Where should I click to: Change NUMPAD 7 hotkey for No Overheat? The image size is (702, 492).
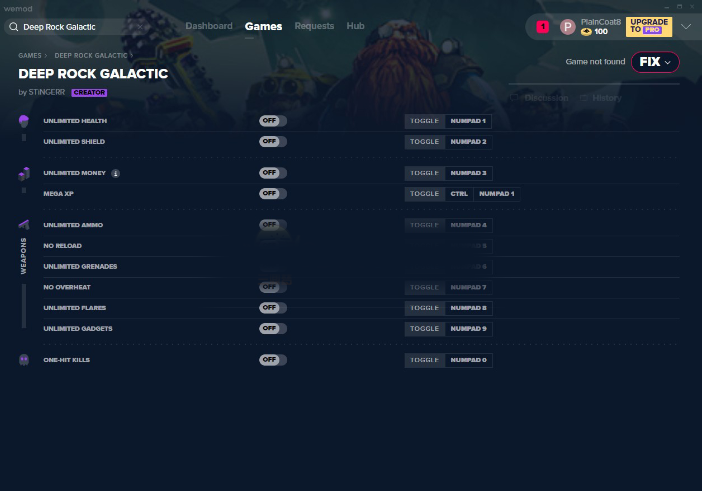click(468, 287)
